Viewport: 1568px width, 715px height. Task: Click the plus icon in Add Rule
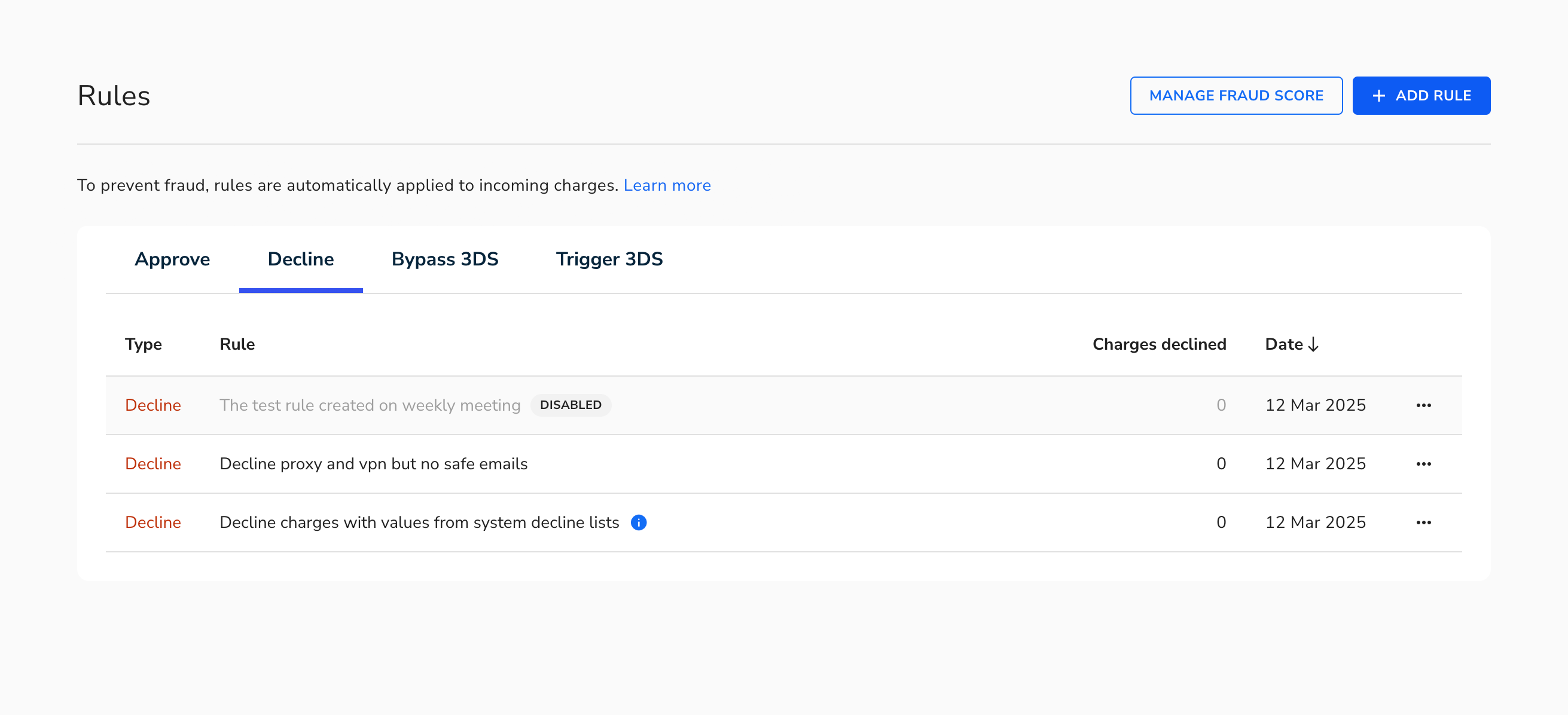coord(1378,96)
